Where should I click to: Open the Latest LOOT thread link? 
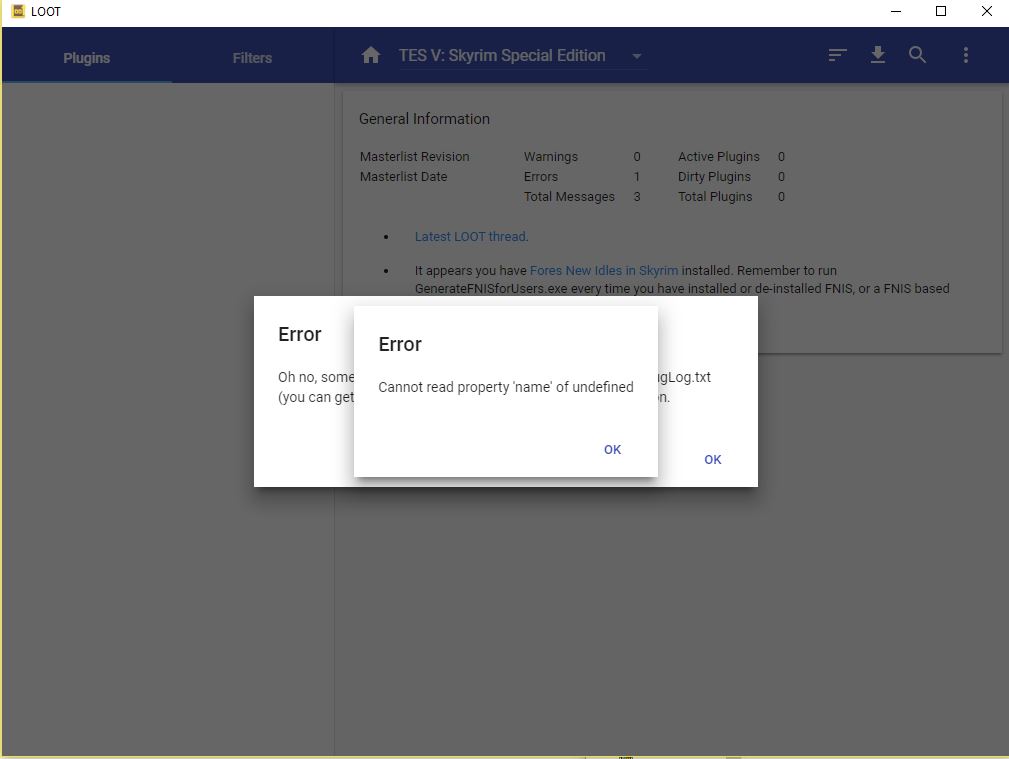pos(470,236)
